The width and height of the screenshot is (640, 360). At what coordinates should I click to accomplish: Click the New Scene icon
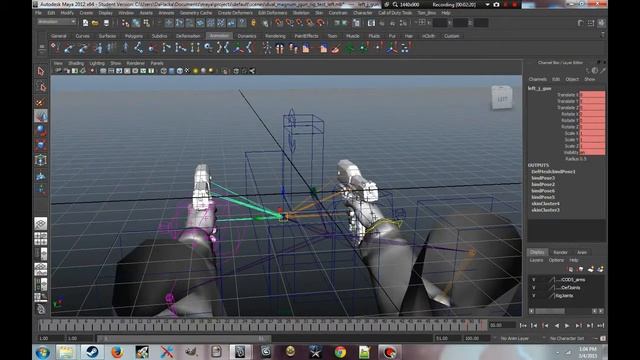[85, 23]
